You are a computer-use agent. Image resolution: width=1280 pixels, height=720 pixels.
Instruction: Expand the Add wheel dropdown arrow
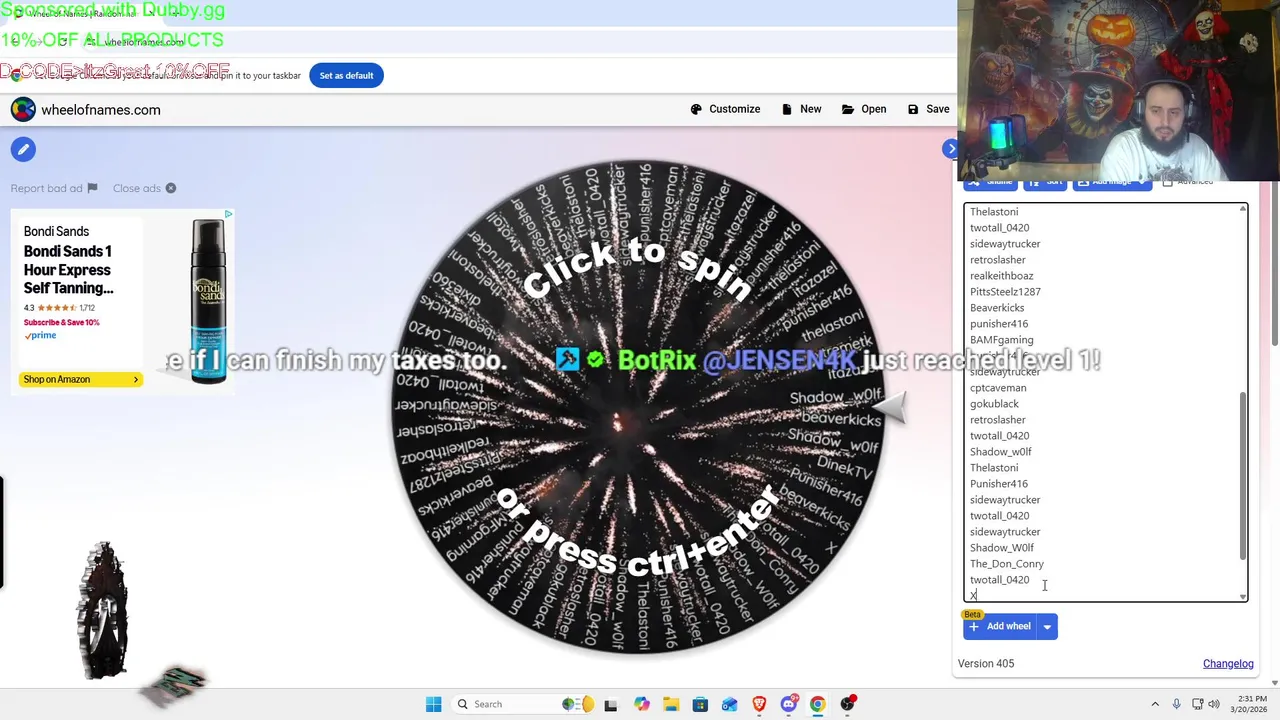(x=1047, y=626)
